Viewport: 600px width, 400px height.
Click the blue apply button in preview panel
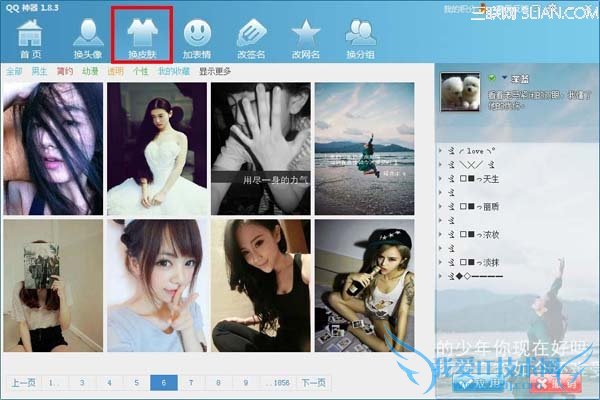coord(478,384)
